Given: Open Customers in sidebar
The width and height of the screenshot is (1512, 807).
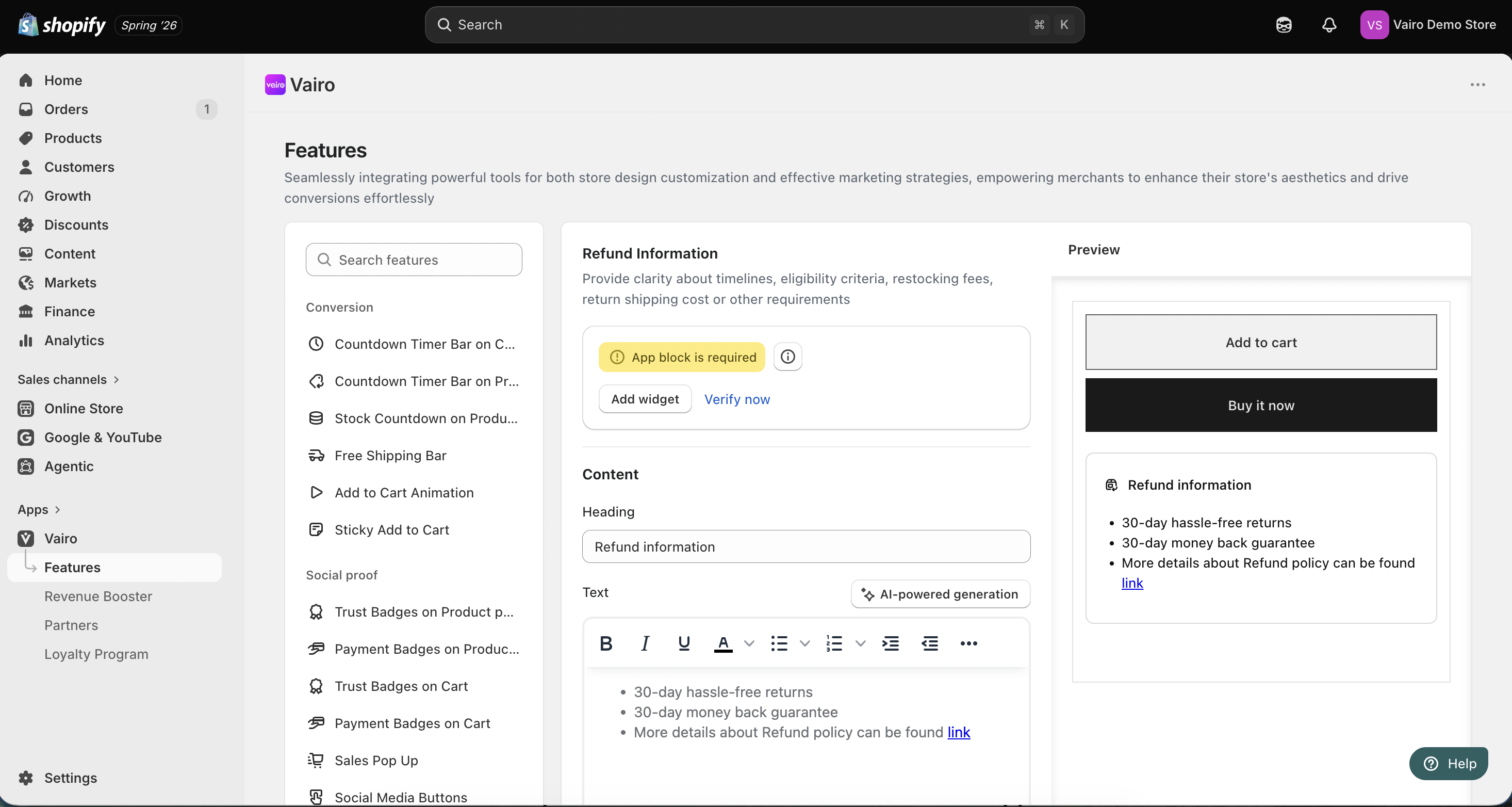Looking at the screenshot, I should [114, 167].
